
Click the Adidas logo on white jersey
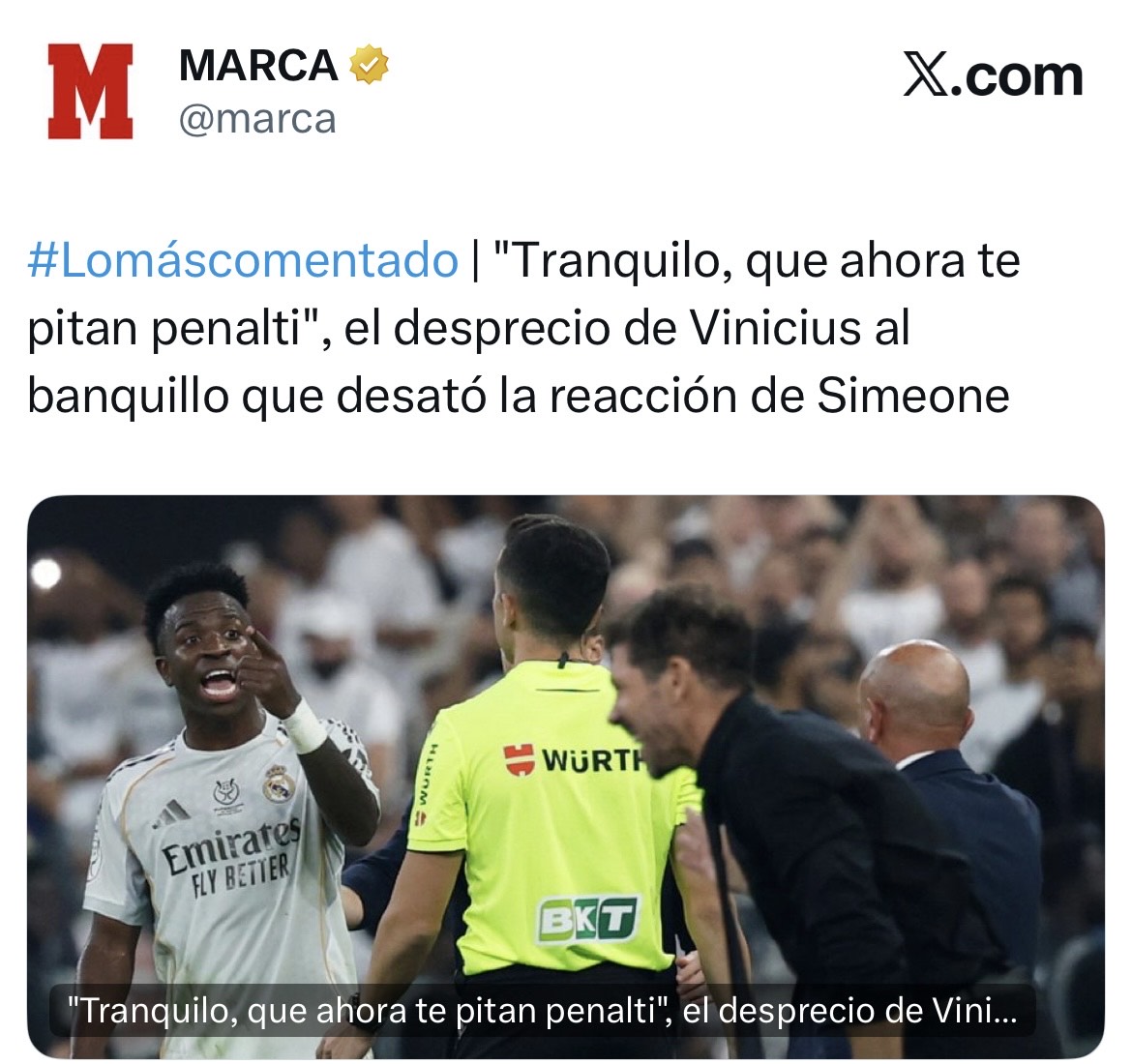point(173,815)
